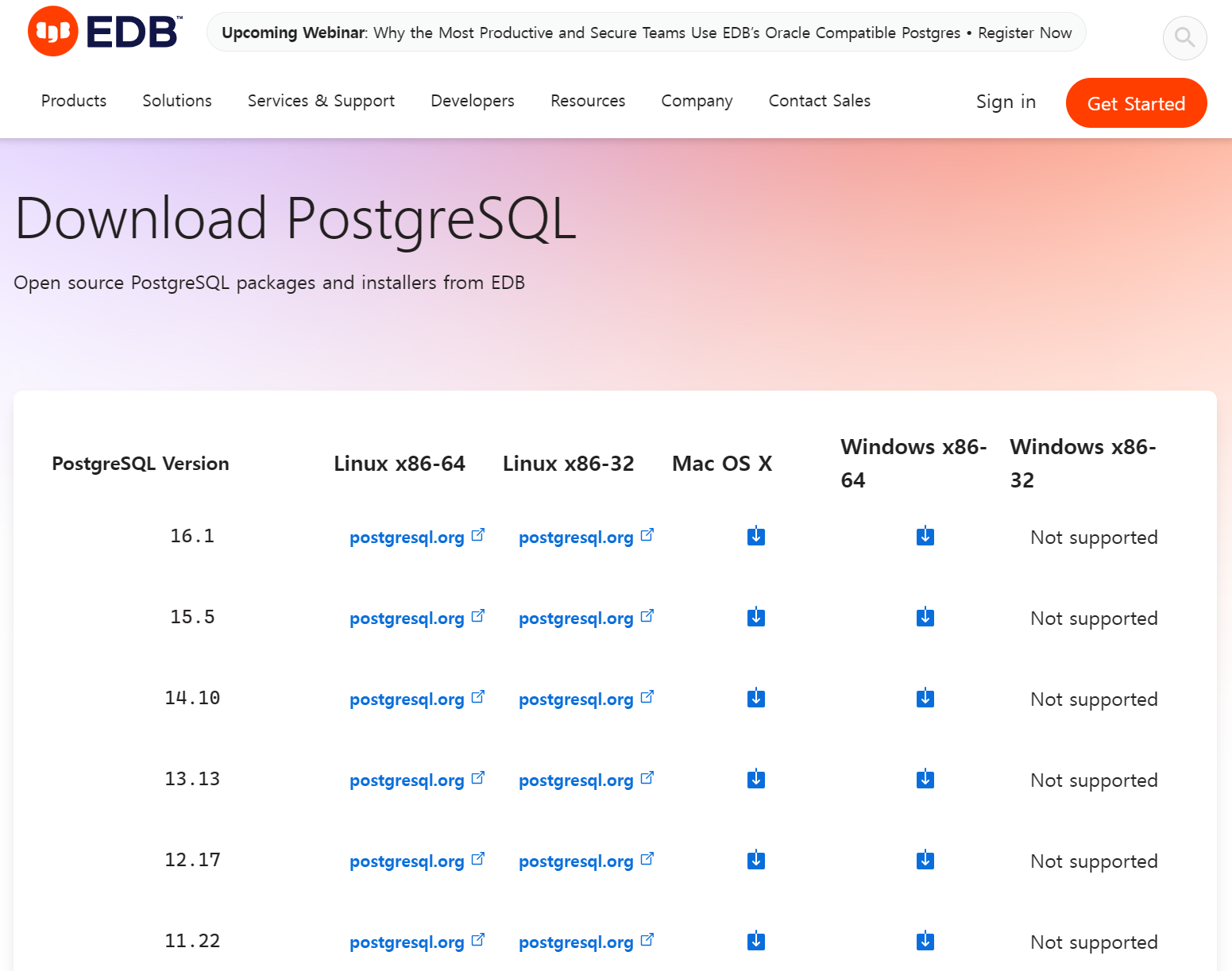Download PostgreSQL 13.13 for Mac OS X
This screenshot has height=971, width=1232.
click(x=756, y=780)
